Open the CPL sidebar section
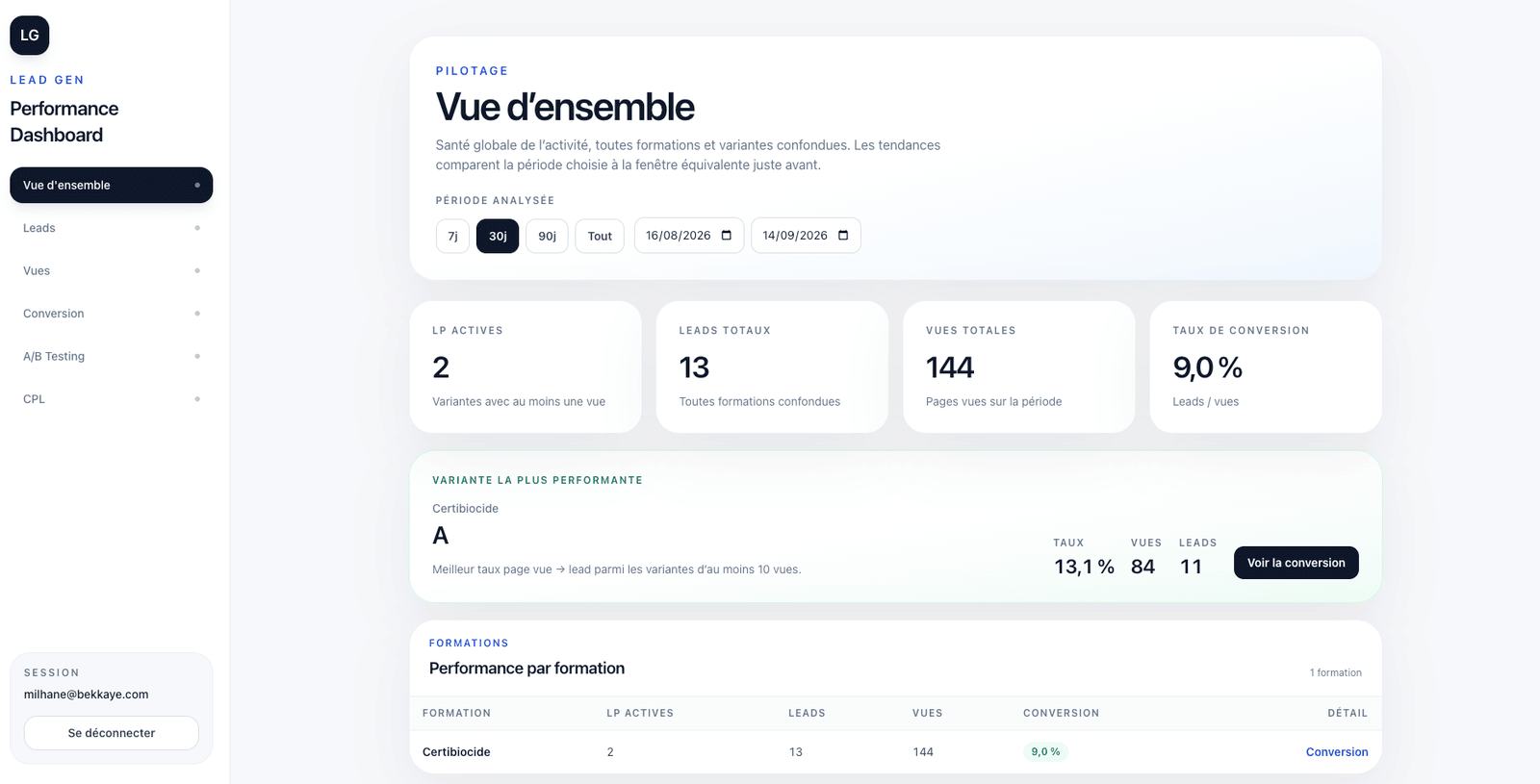This screenshot has width=1540, height=784. tap(111, 399)
